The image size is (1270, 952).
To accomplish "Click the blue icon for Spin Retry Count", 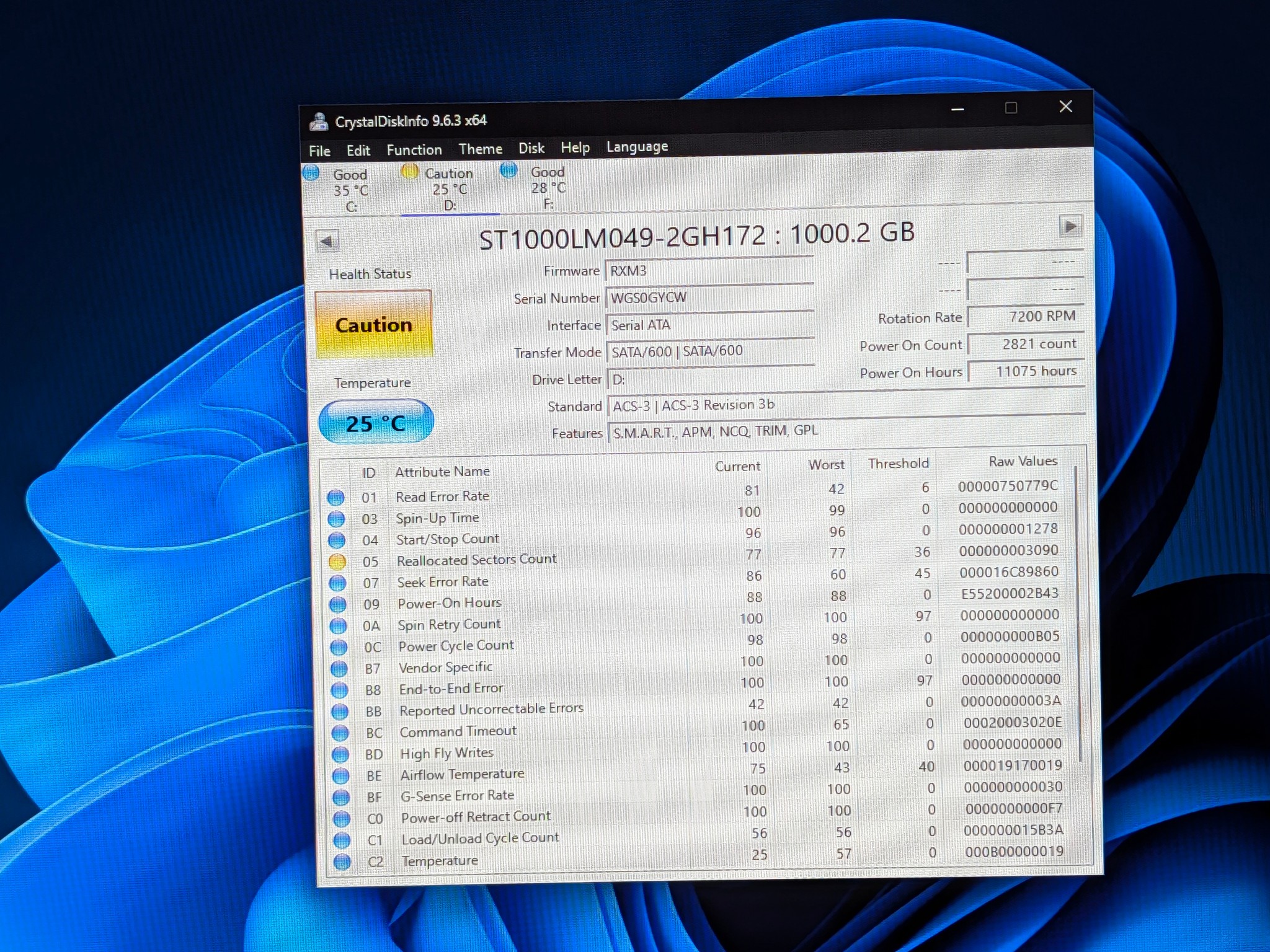I will (338, 626).
